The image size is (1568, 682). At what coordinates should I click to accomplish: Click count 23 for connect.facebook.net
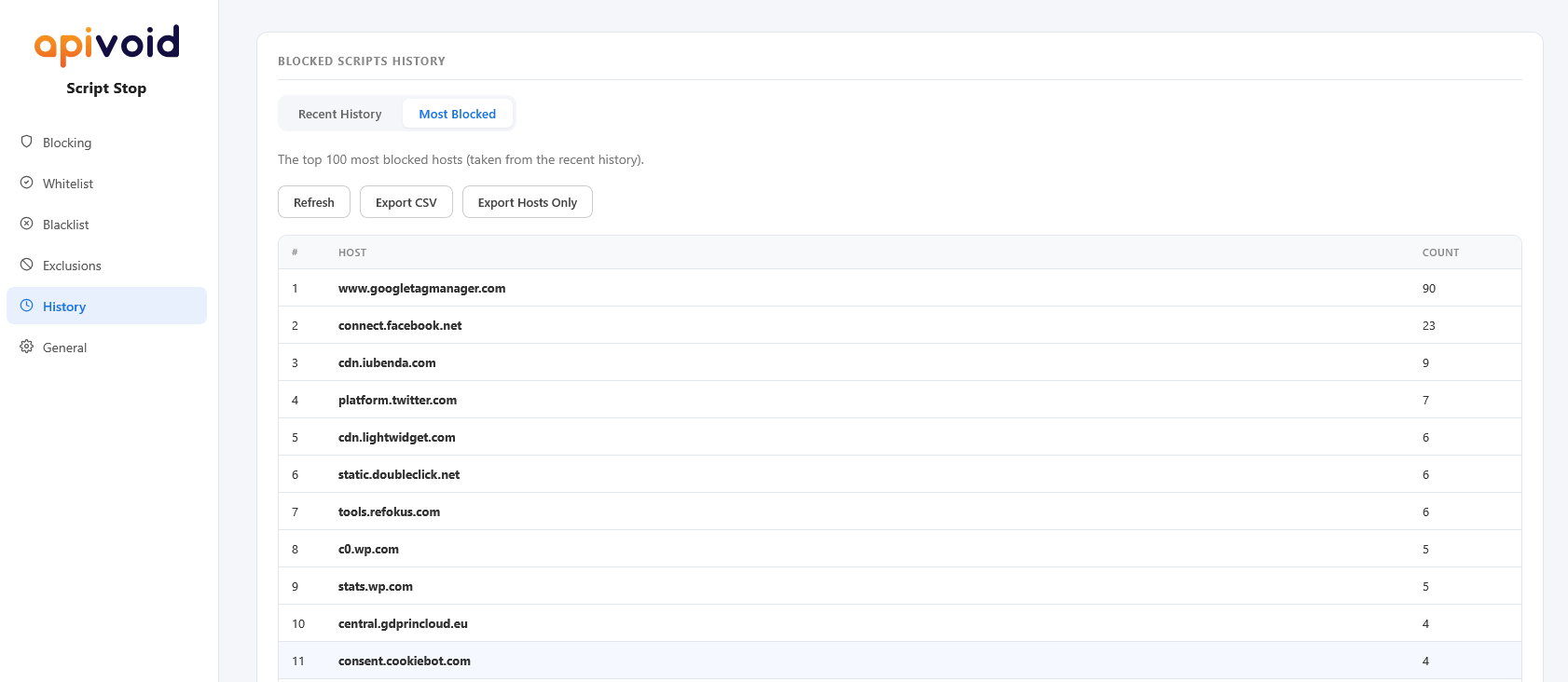coord(1429,325)
